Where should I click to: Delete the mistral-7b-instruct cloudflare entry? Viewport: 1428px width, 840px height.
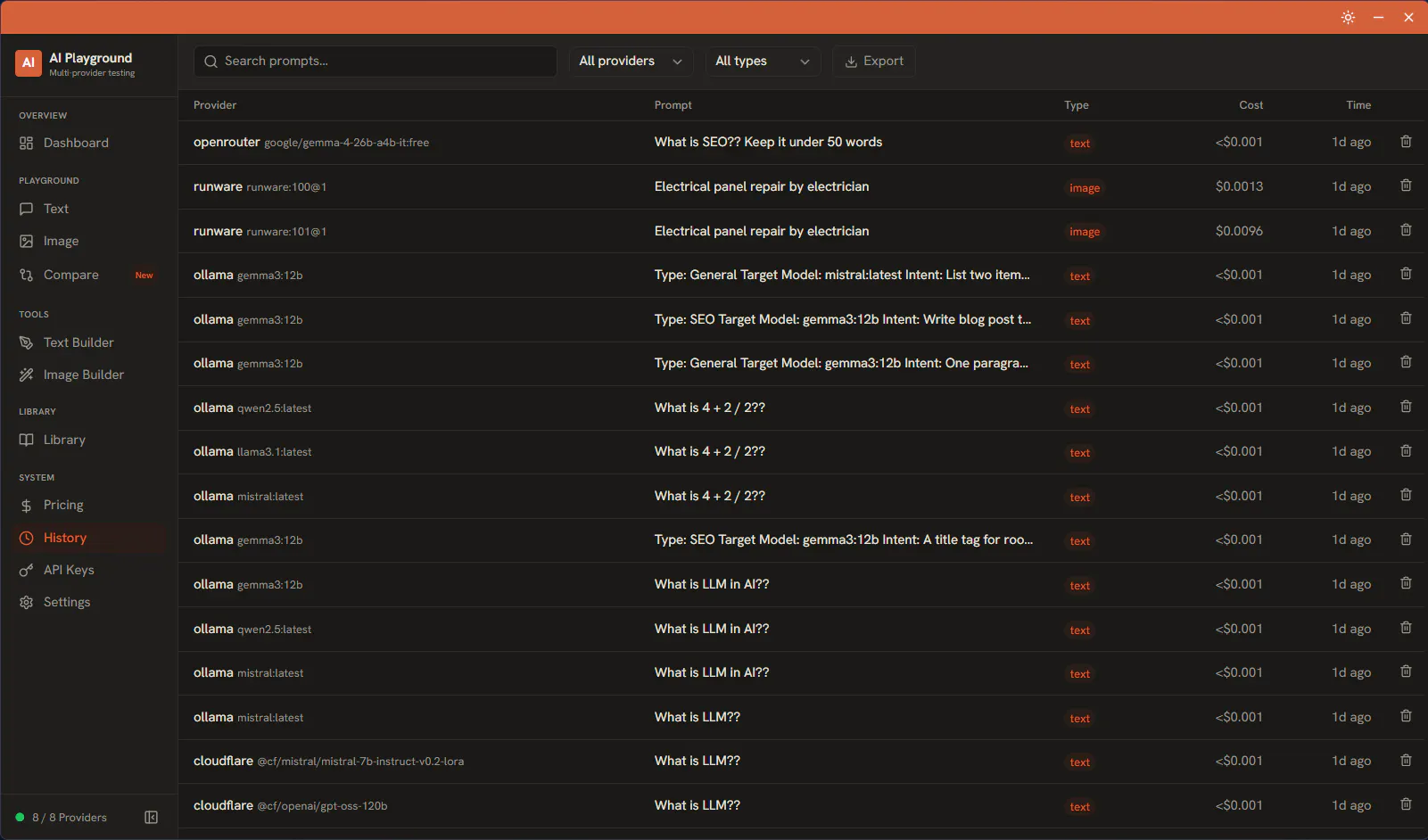pos(1406,761)
